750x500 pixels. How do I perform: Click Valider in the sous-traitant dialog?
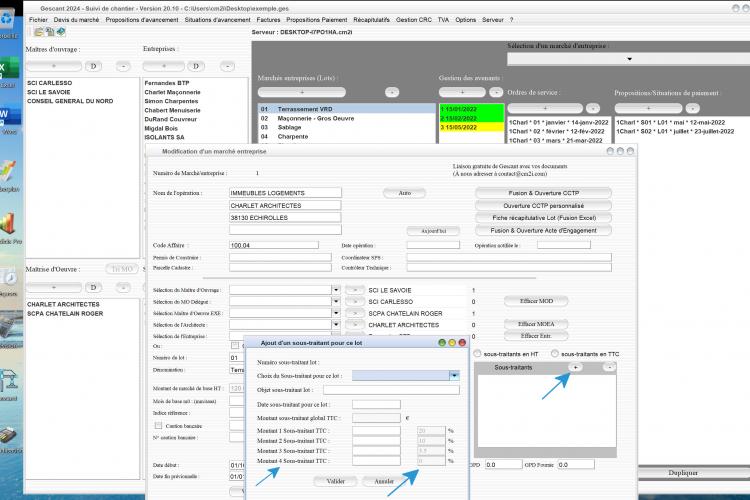tap(335, 481)
